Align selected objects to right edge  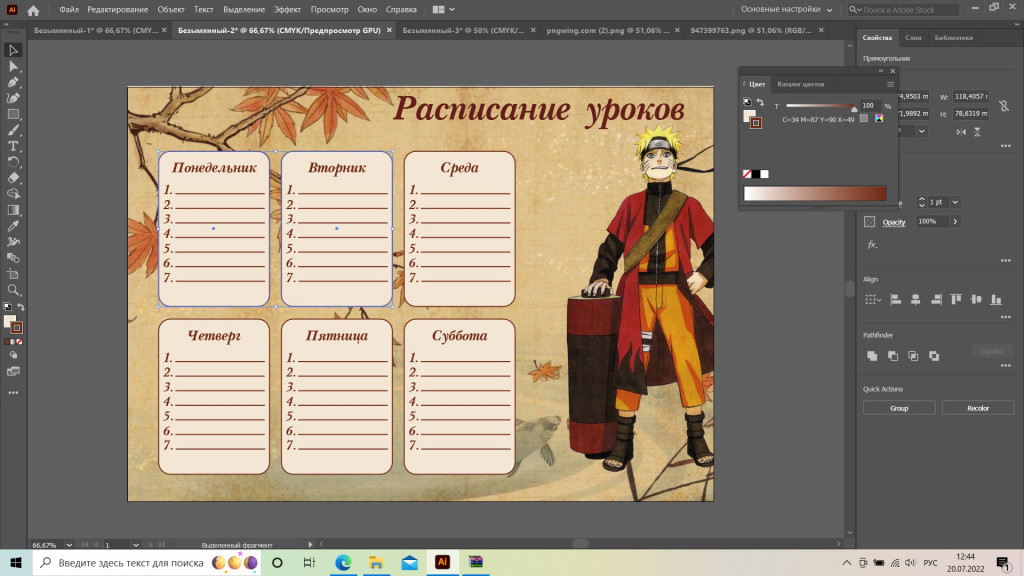936,300
